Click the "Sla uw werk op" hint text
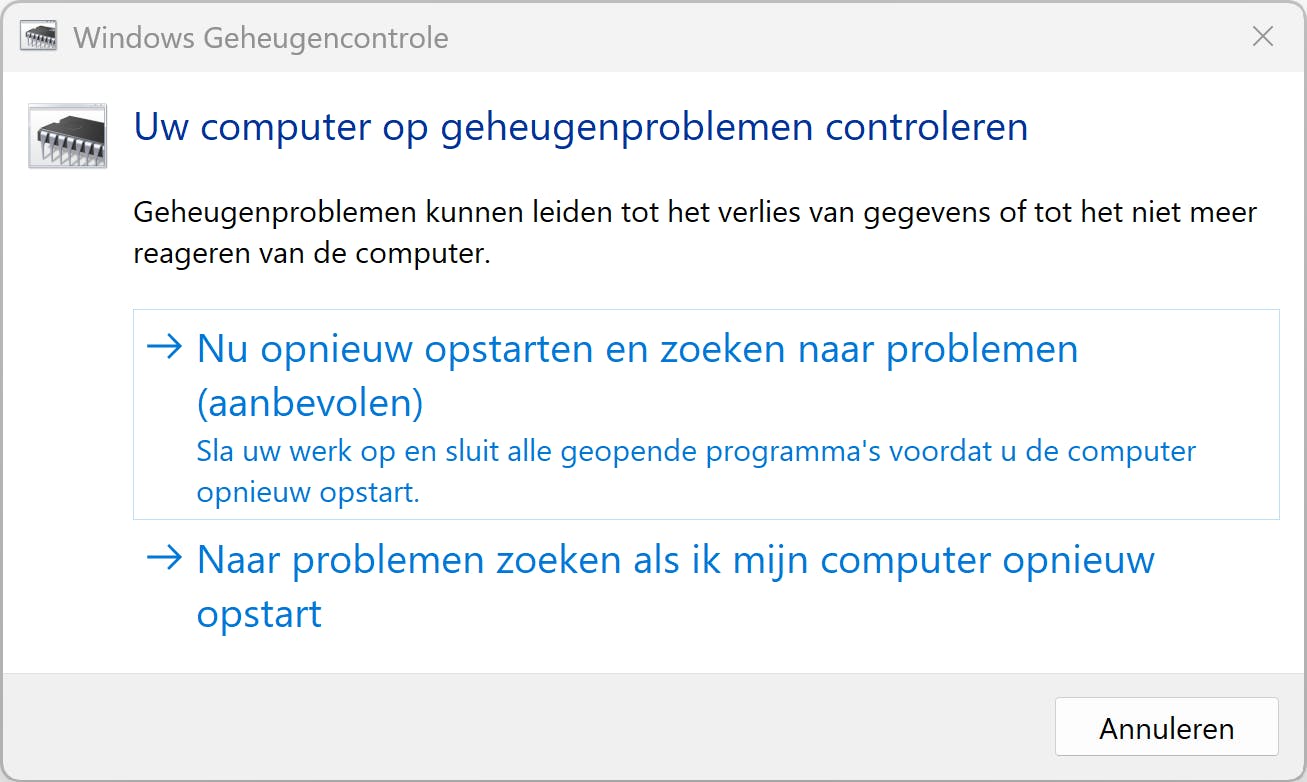Viewport: 1307px width, 782px height. (x=695, y=452)
